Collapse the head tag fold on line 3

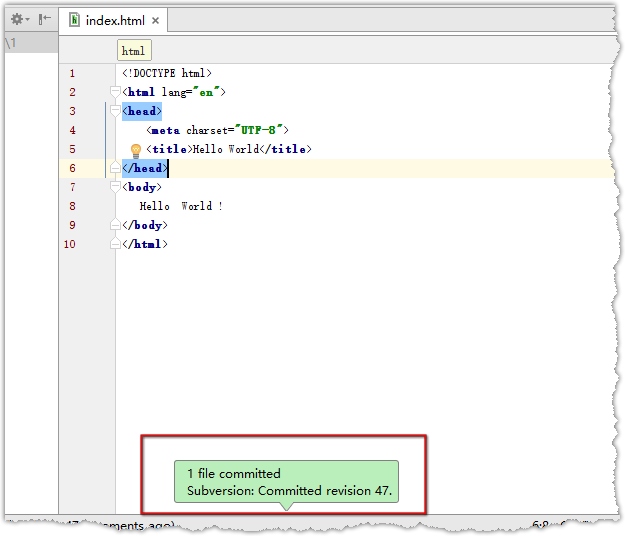115,111
